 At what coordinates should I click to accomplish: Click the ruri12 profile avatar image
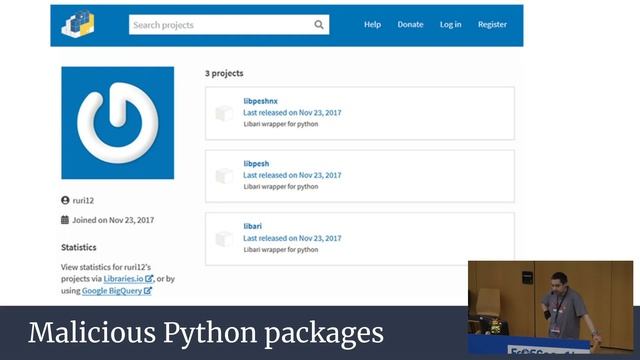[x=118, y=123]
